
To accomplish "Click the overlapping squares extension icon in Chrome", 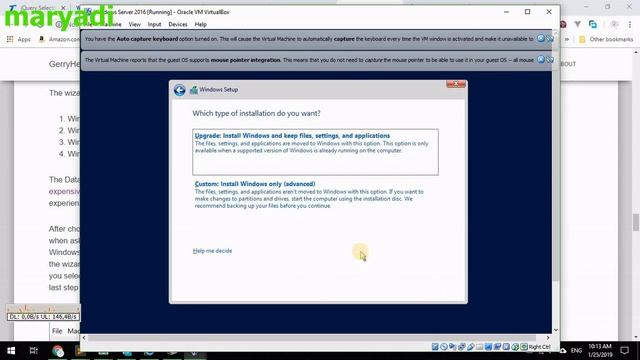I will click(x=593, y=24).
